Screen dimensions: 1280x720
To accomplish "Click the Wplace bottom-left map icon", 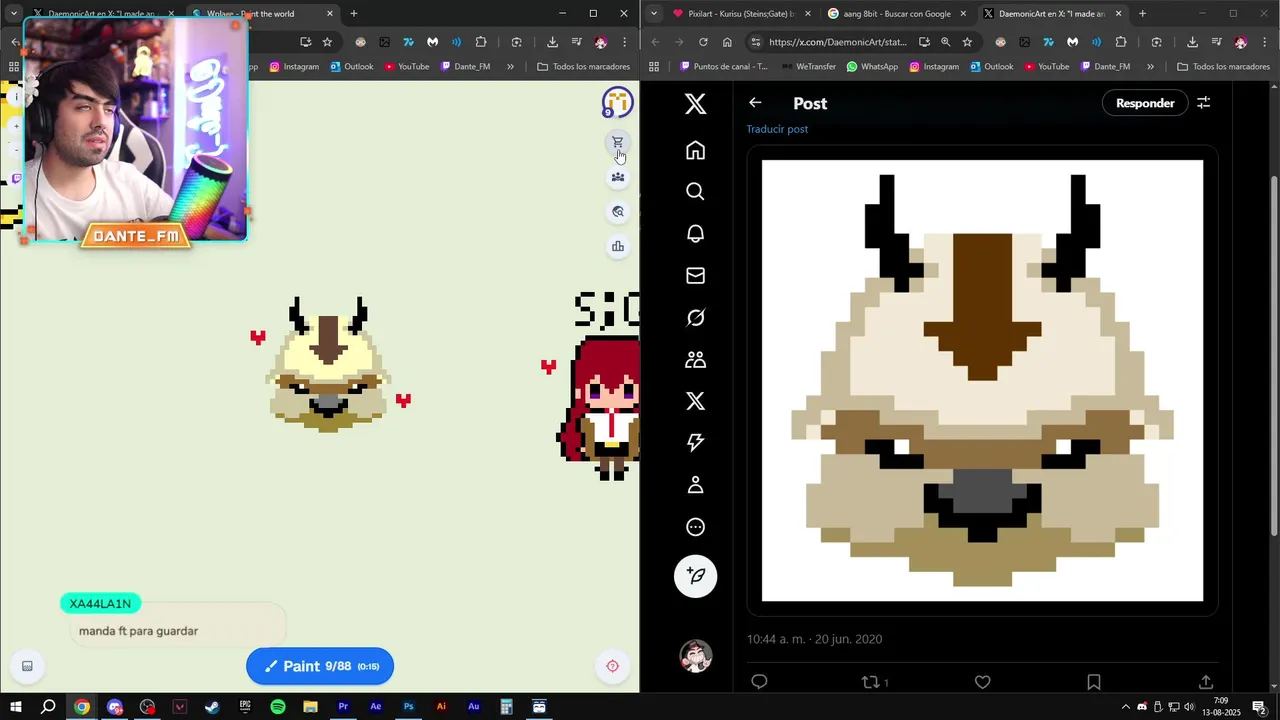I will coord(27,666).
